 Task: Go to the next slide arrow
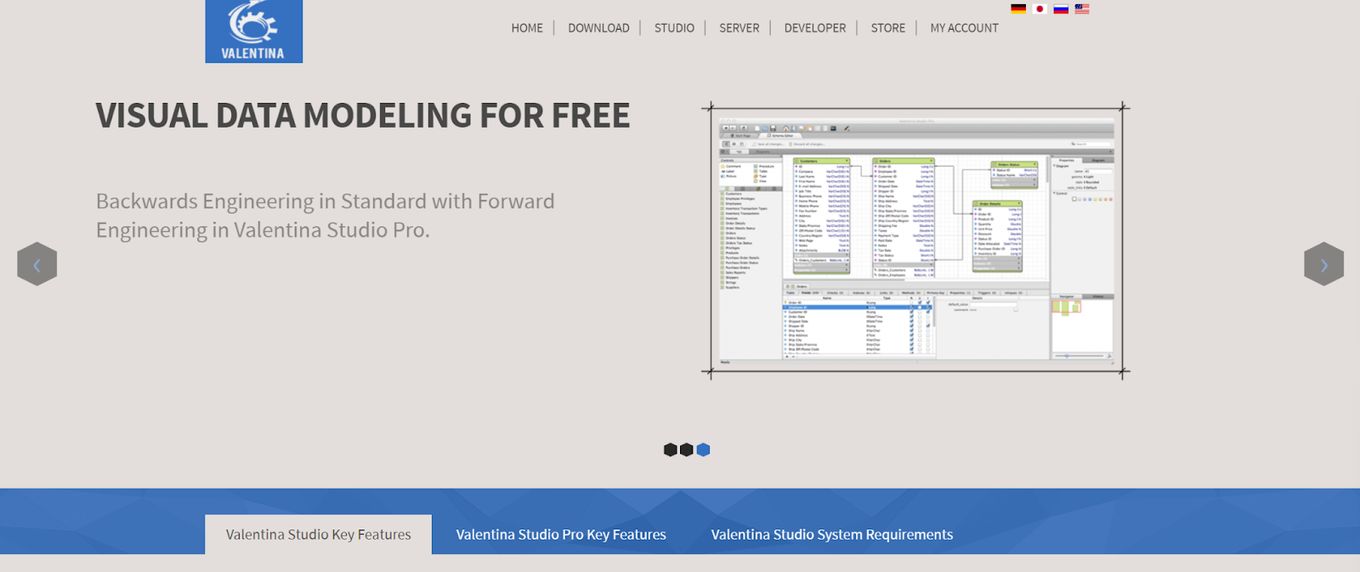pyautogui.click(x=1324, y=264)
